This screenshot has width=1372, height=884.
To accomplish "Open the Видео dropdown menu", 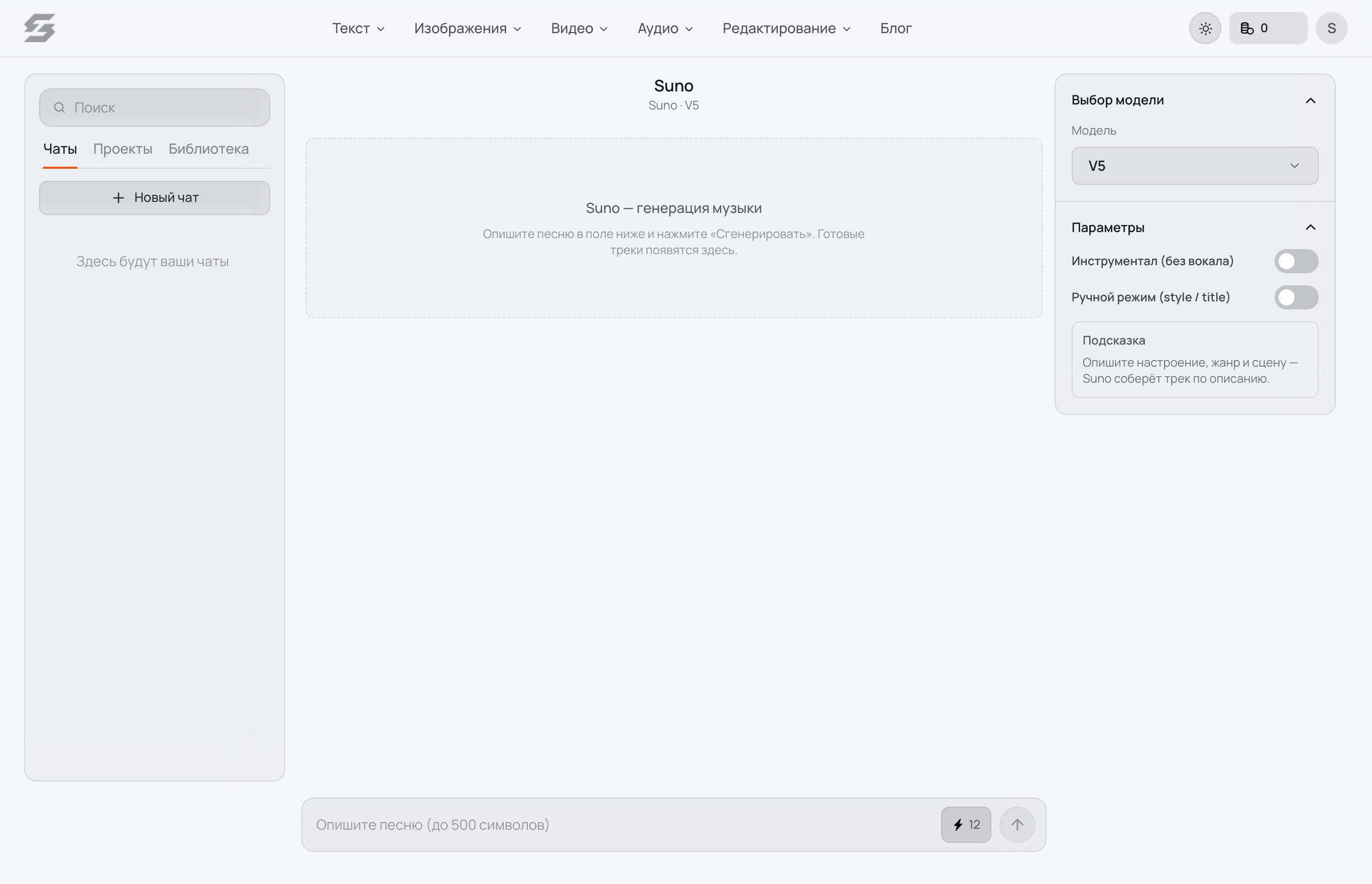I will pos(579,28).
